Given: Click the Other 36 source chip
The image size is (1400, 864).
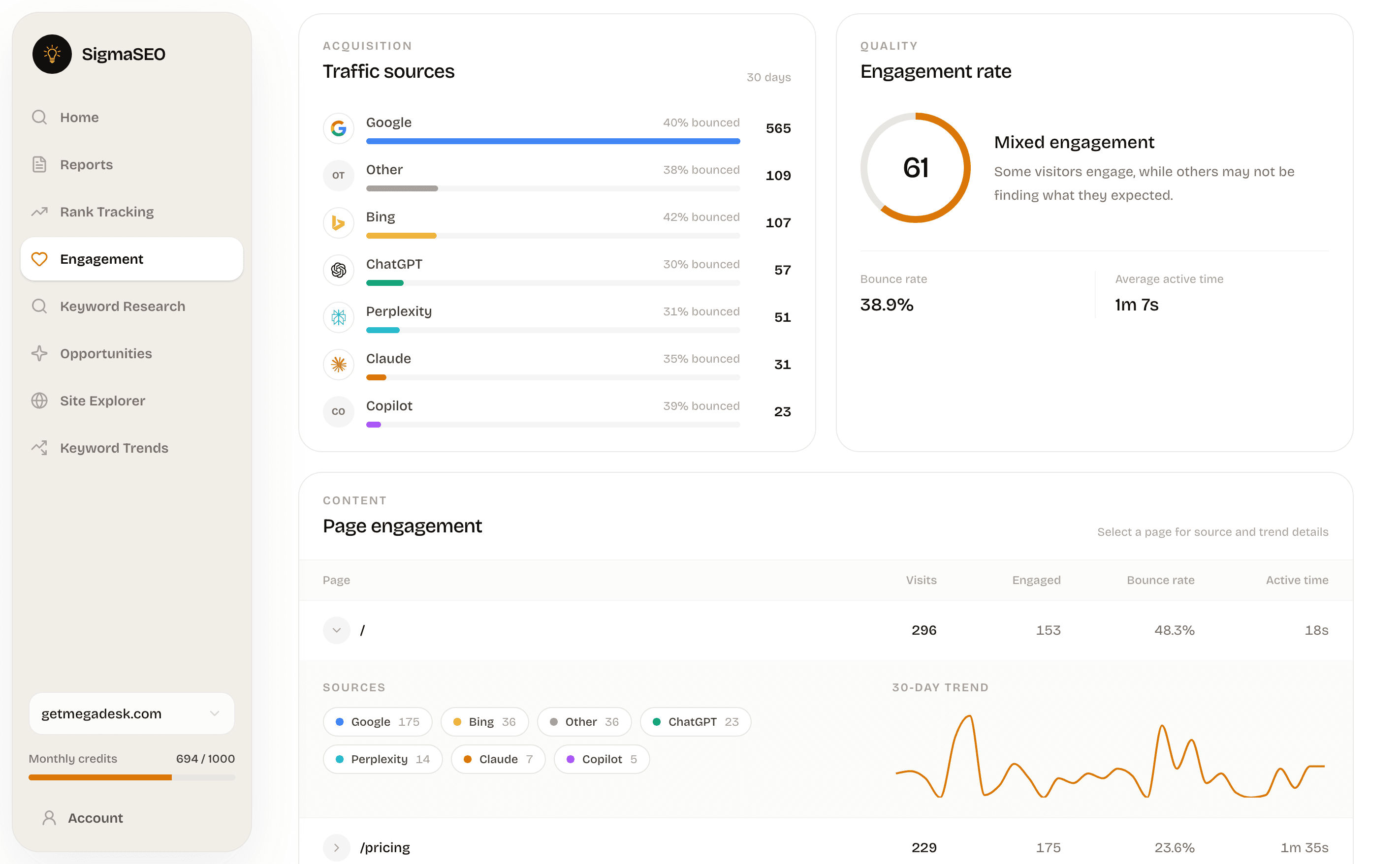Looking at the screenshot, I should click(584, 722).
